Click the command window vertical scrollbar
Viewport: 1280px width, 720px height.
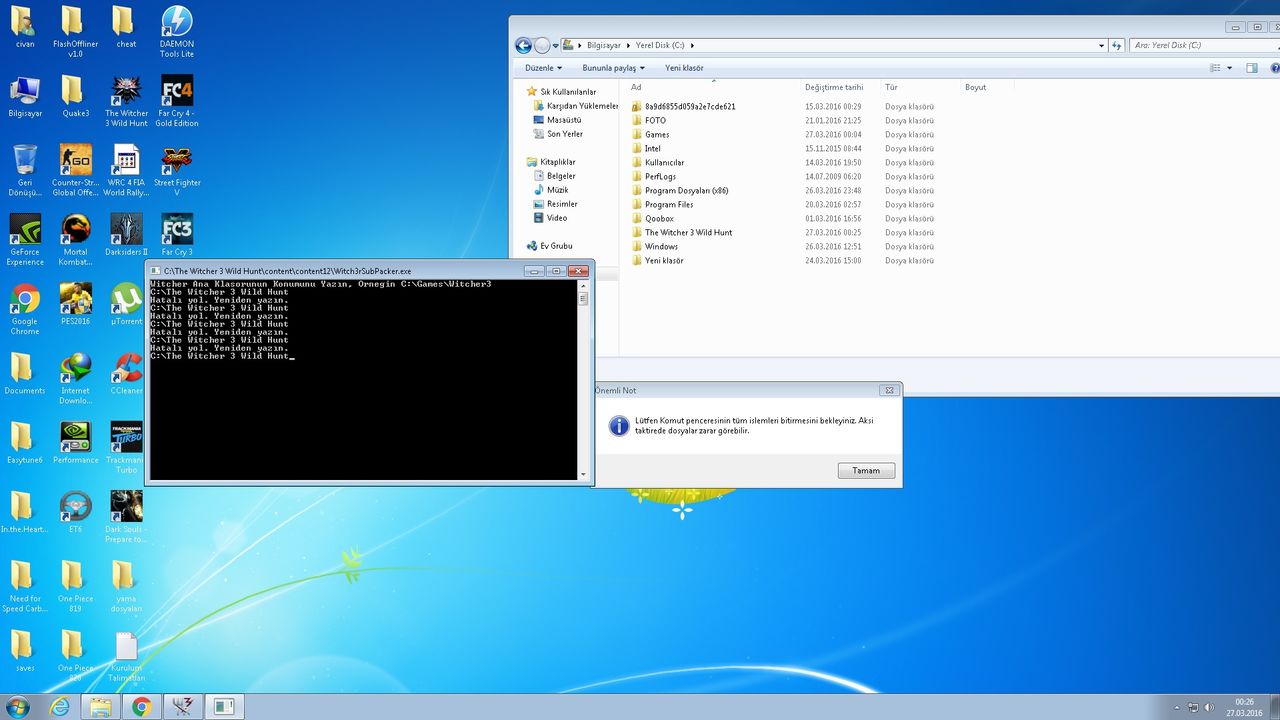click(x=583, y=380)
